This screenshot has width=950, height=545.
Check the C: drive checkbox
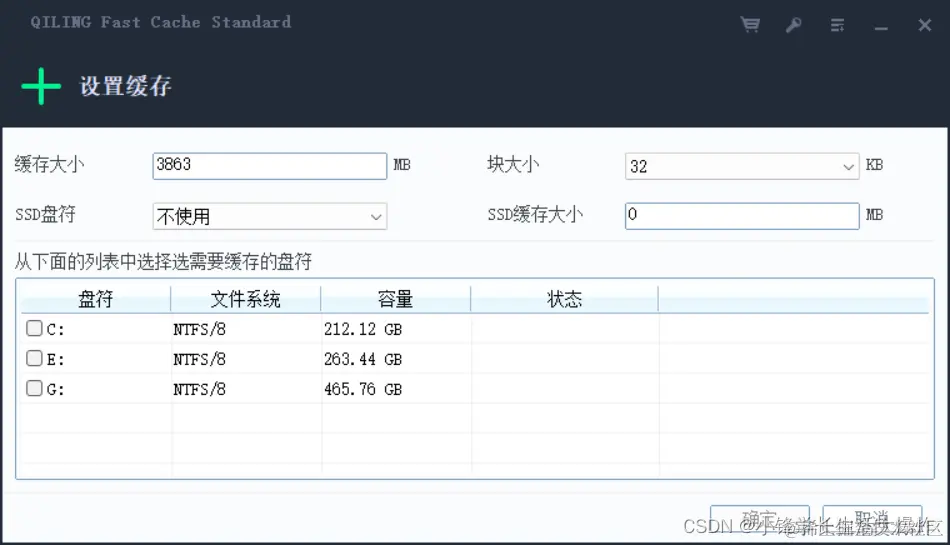pyautogui.click(x=34, y=328)
